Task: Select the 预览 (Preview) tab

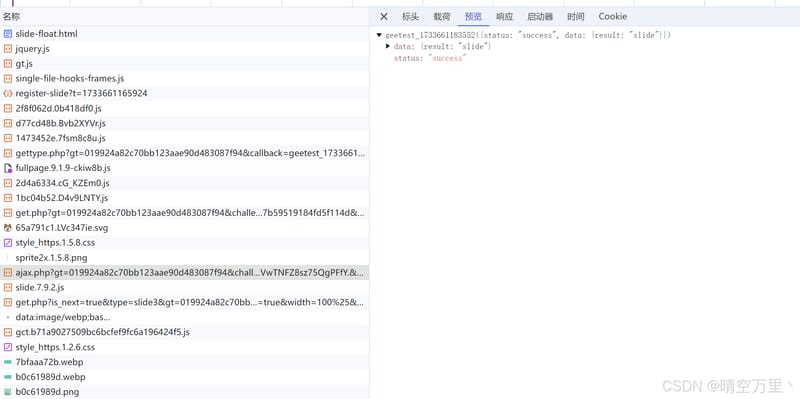Action: 473,17
